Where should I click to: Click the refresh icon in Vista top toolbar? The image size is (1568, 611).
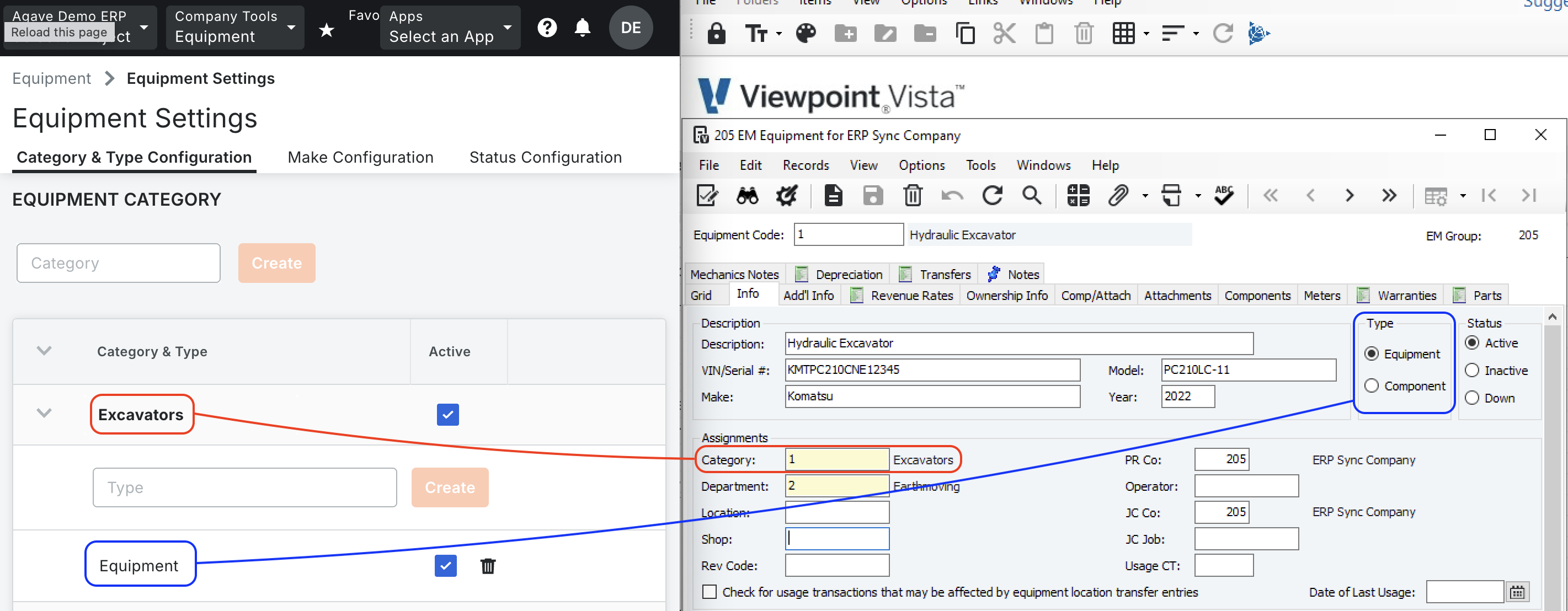(x=1222, y=33)
